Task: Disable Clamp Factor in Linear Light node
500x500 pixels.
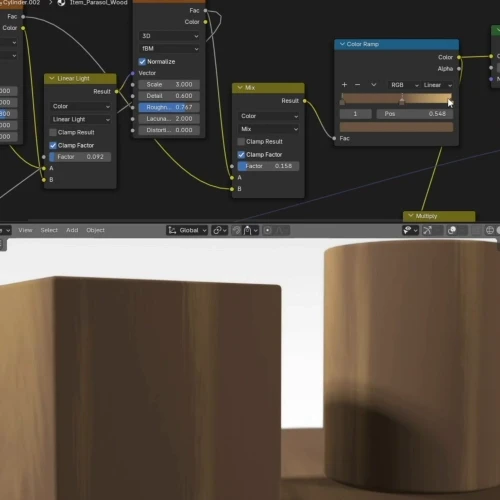Action: [53, 145]
